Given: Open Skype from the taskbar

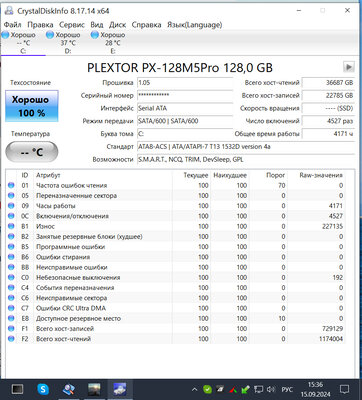Looking at the screenshot, I should tap(43, 389).
